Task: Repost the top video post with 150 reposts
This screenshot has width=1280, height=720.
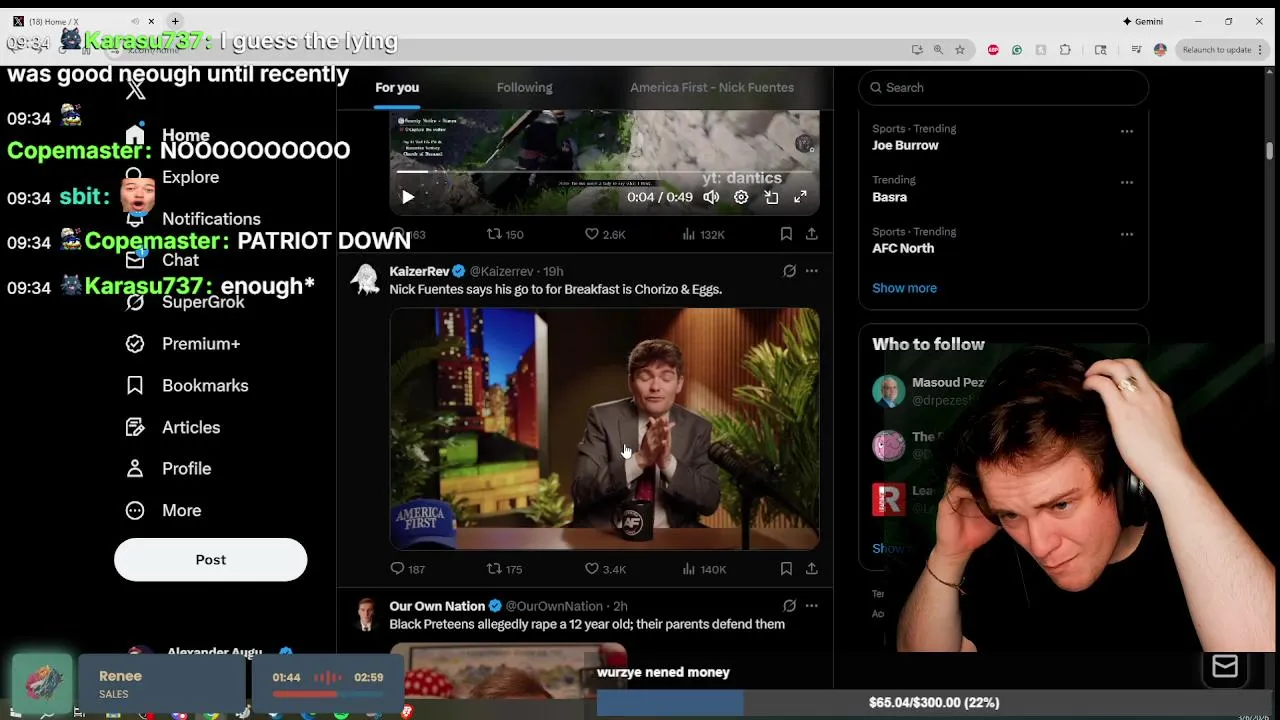Action: (504, 234)
